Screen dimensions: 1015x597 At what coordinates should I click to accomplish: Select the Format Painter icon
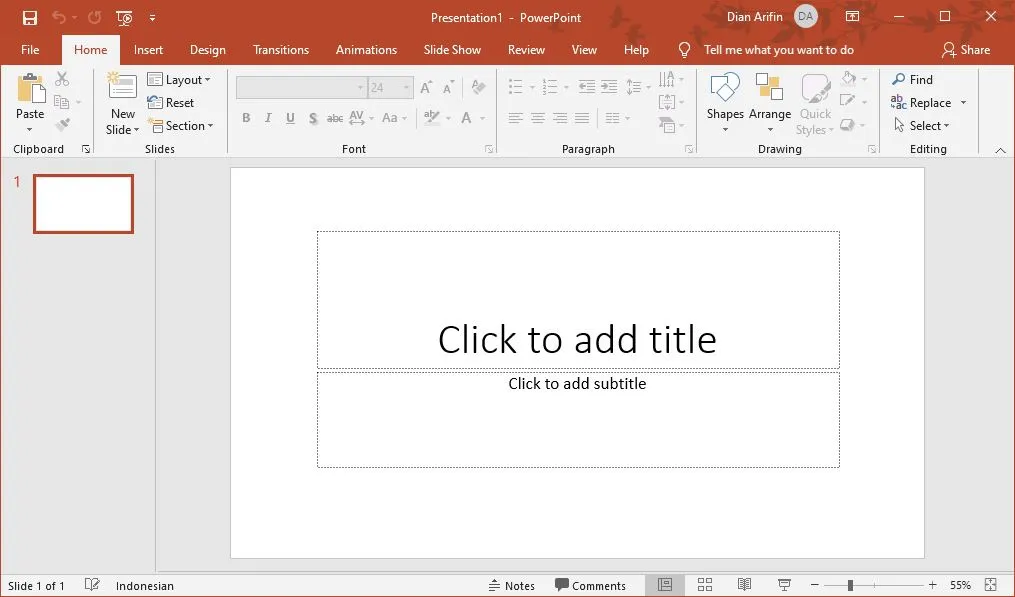point(63,122)
